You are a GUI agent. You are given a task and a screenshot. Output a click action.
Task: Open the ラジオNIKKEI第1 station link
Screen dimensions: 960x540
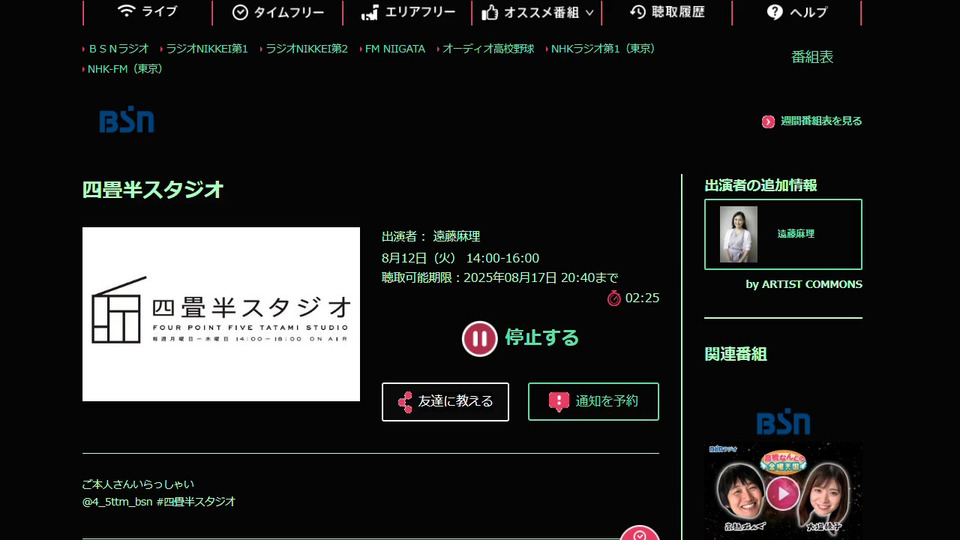tap(206, 49)
